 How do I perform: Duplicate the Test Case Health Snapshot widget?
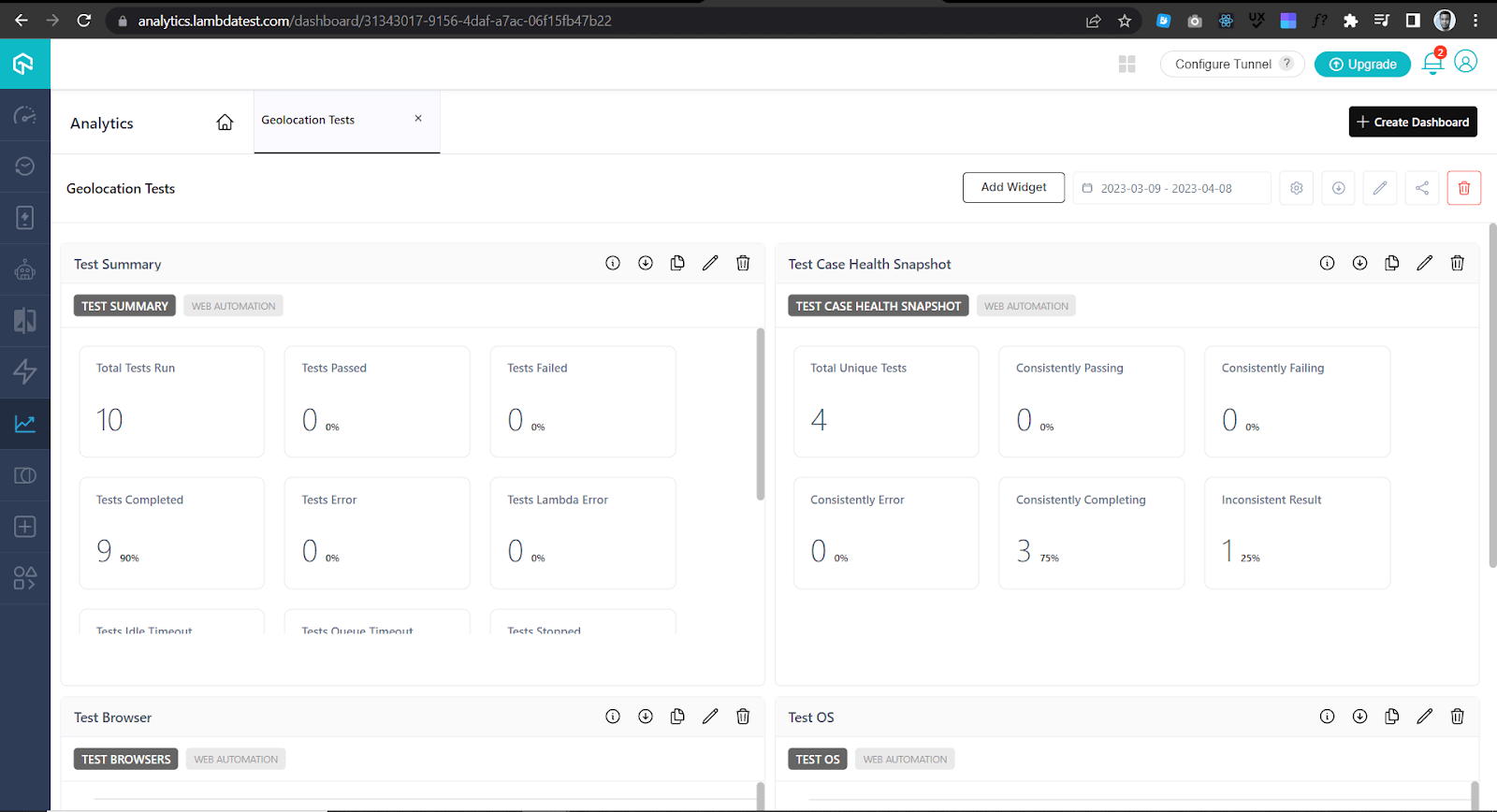(1392, 263)
